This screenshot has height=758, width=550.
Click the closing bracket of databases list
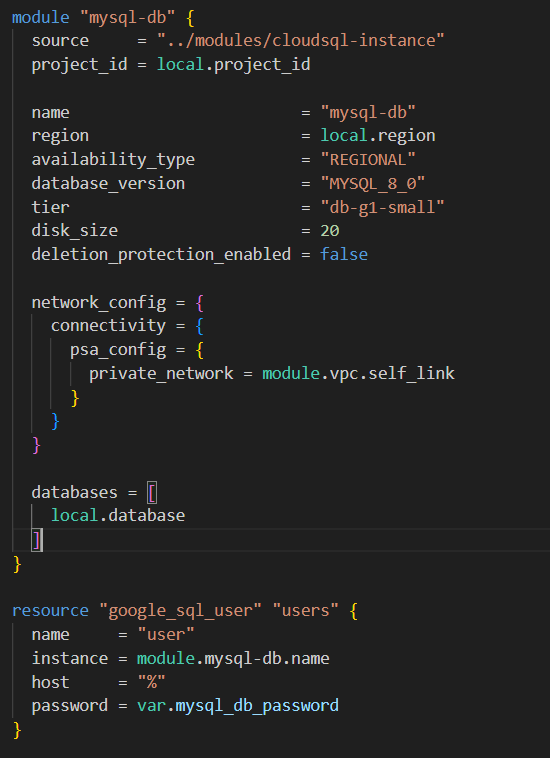tap(36, 539)
